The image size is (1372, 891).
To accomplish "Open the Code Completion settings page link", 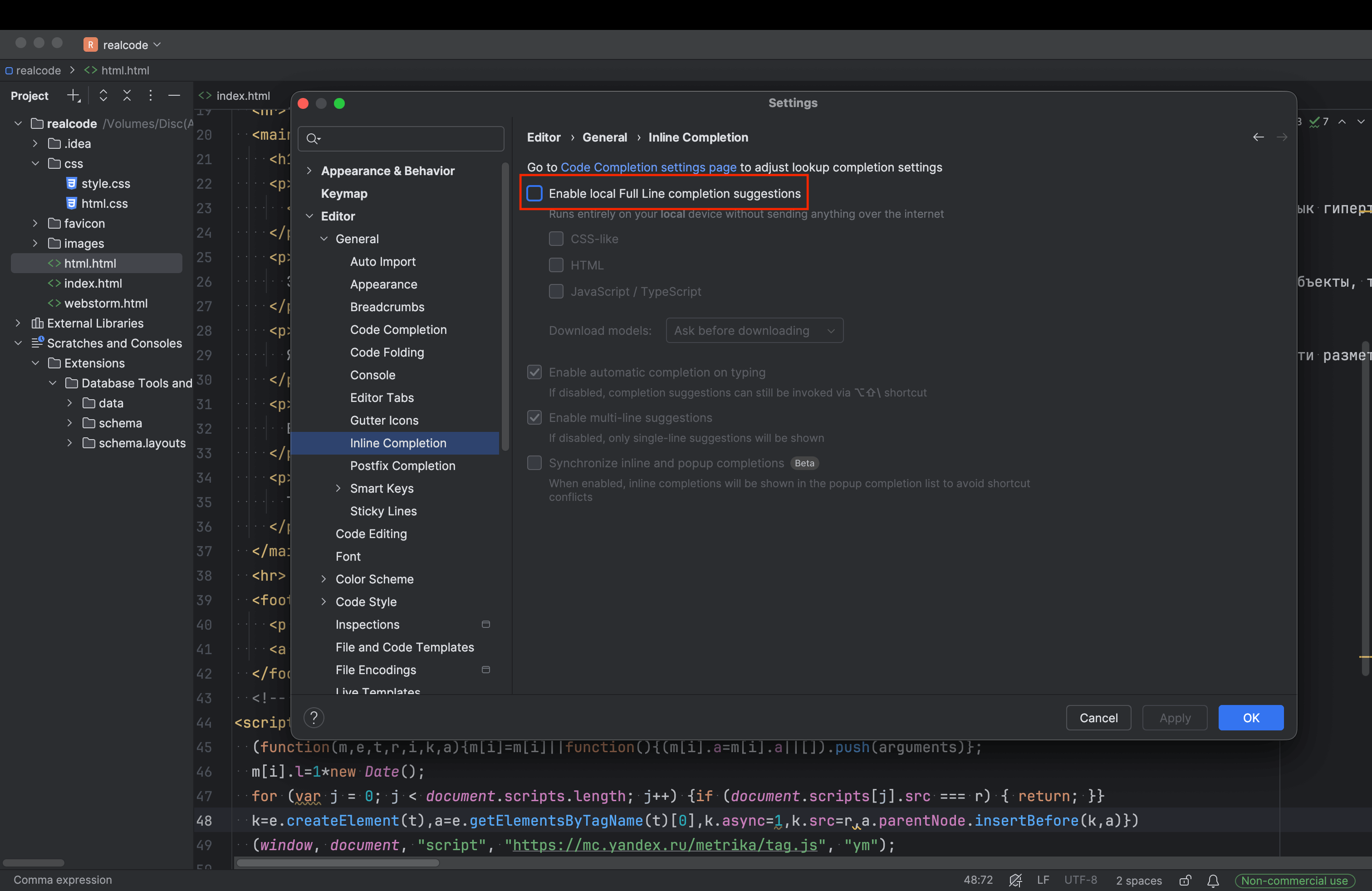I will (648, 167).
